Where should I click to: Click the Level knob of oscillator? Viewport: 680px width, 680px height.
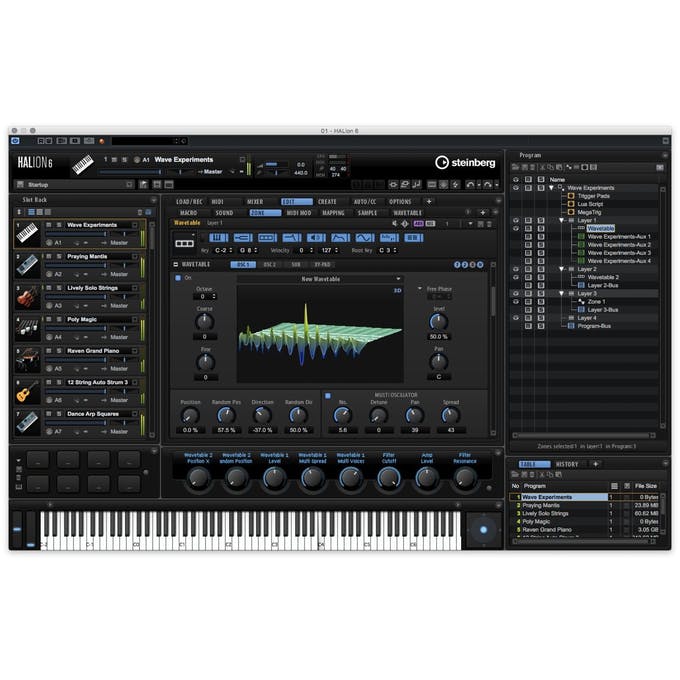438,322
